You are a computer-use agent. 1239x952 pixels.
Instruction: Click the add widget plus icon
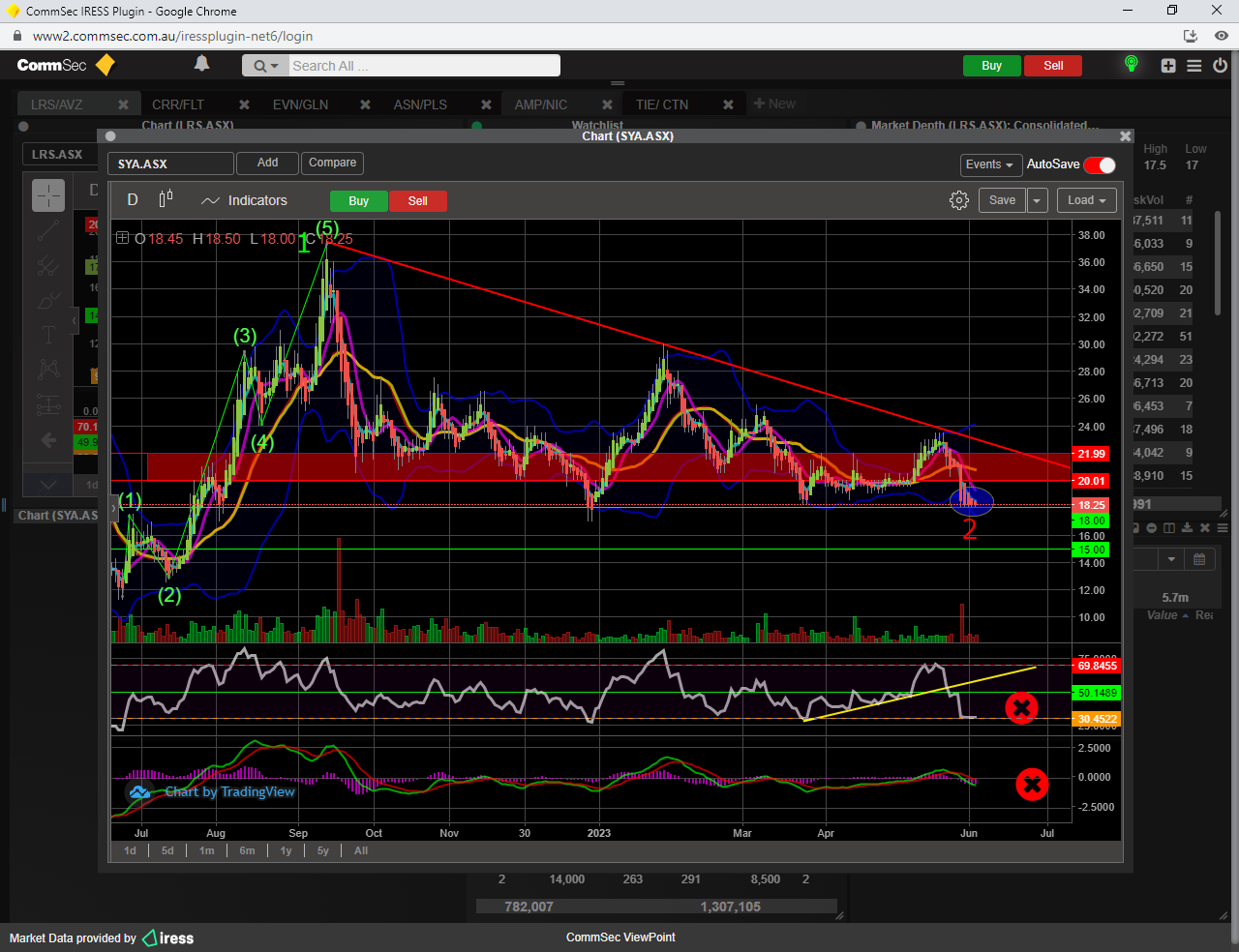(1168, 66)
